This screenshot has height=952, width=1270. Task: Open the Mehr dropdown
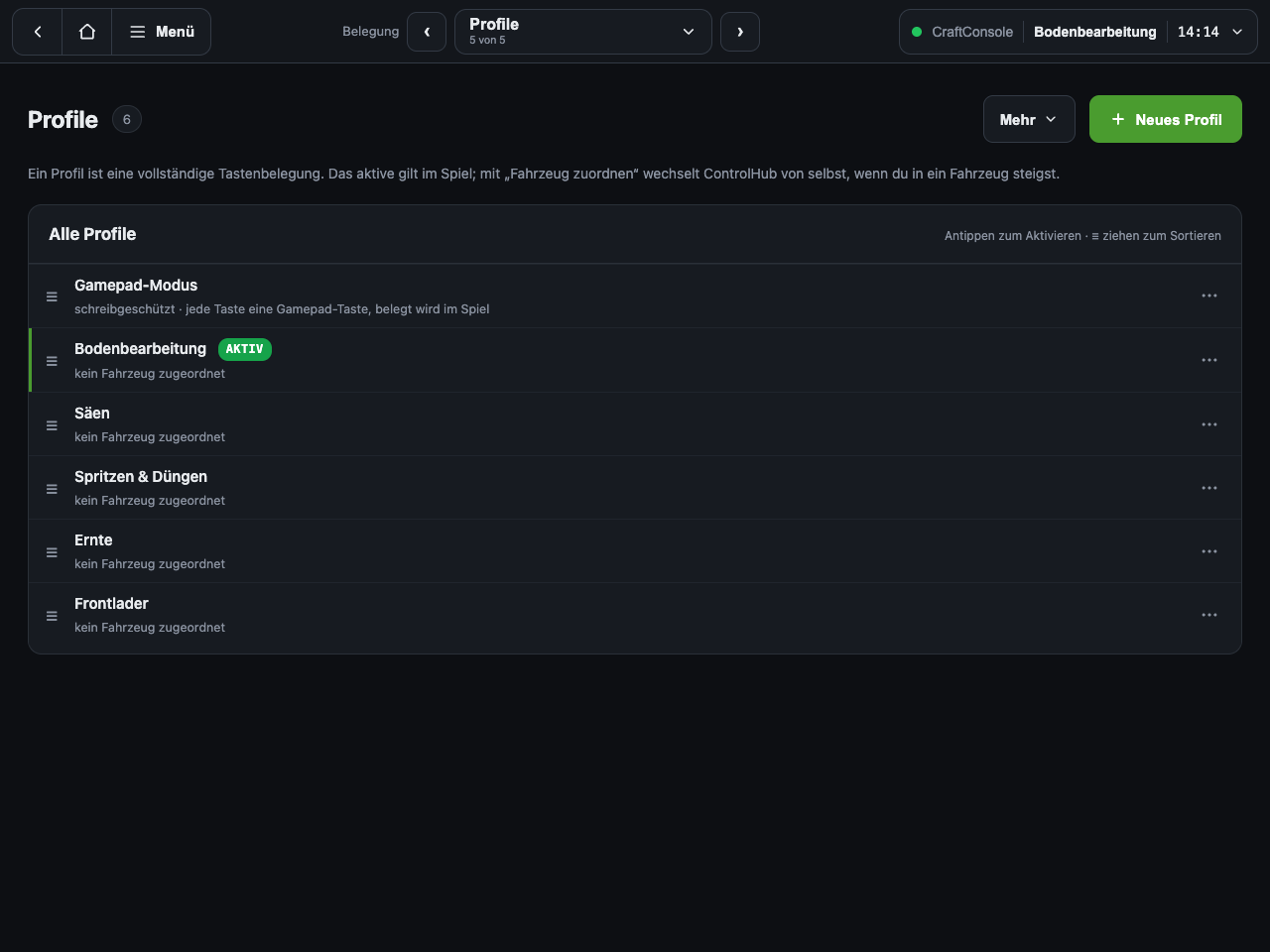pos(1029,119)
